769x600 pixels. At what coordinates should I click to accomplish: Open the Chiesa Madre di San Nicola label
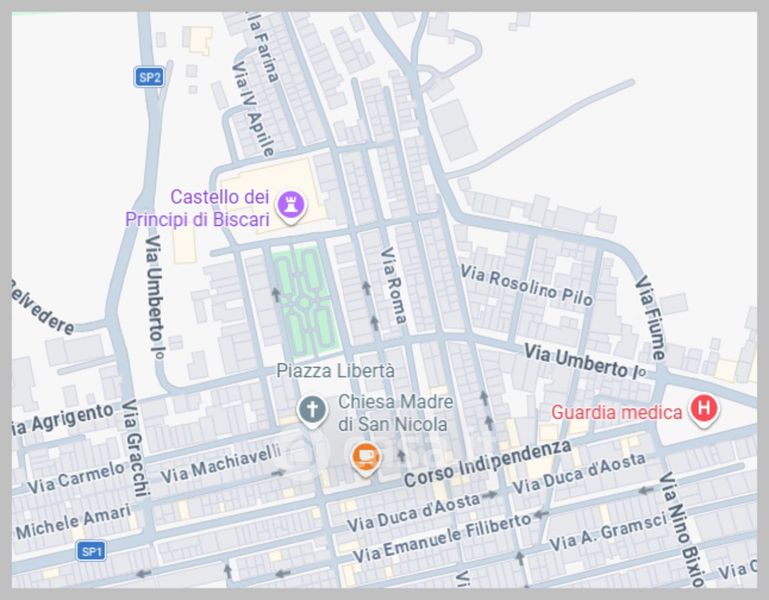pos(395,413)
